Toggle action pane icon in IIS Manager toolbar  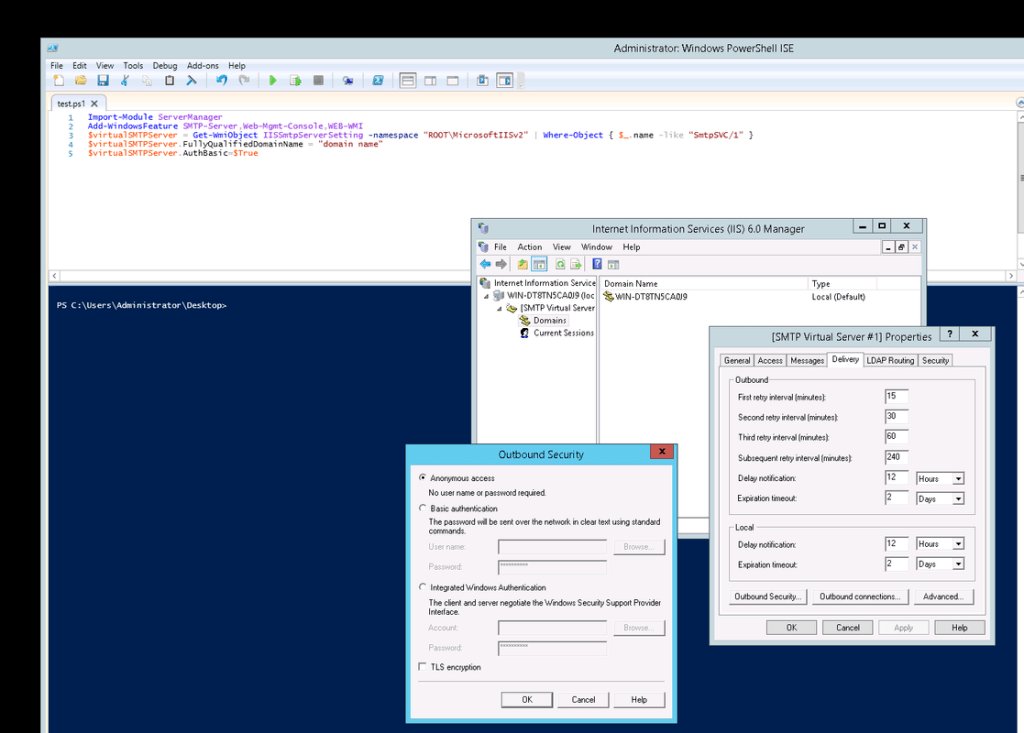pyautogui.click(x=613, y=264)
